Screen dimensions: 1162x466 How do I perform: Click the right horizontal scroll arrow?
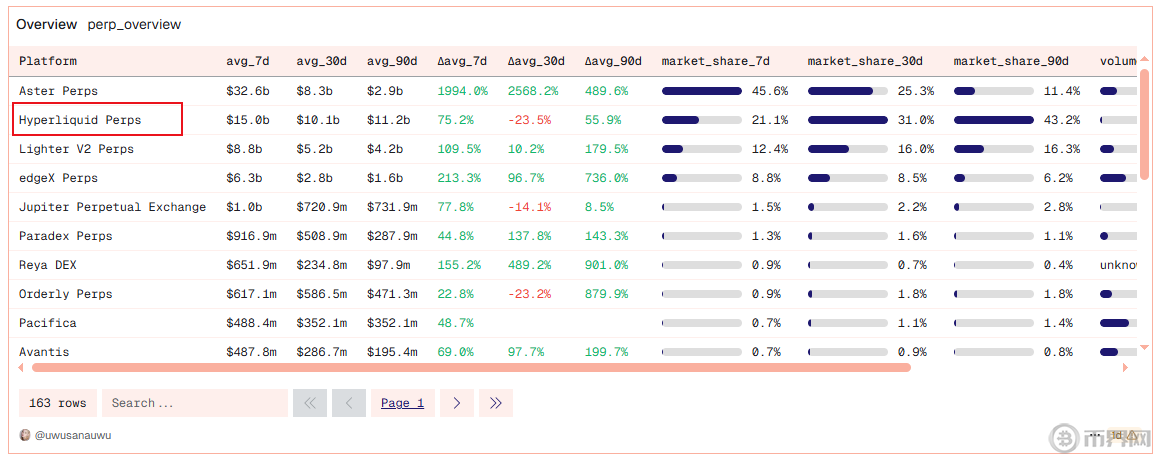(1125, 367)
